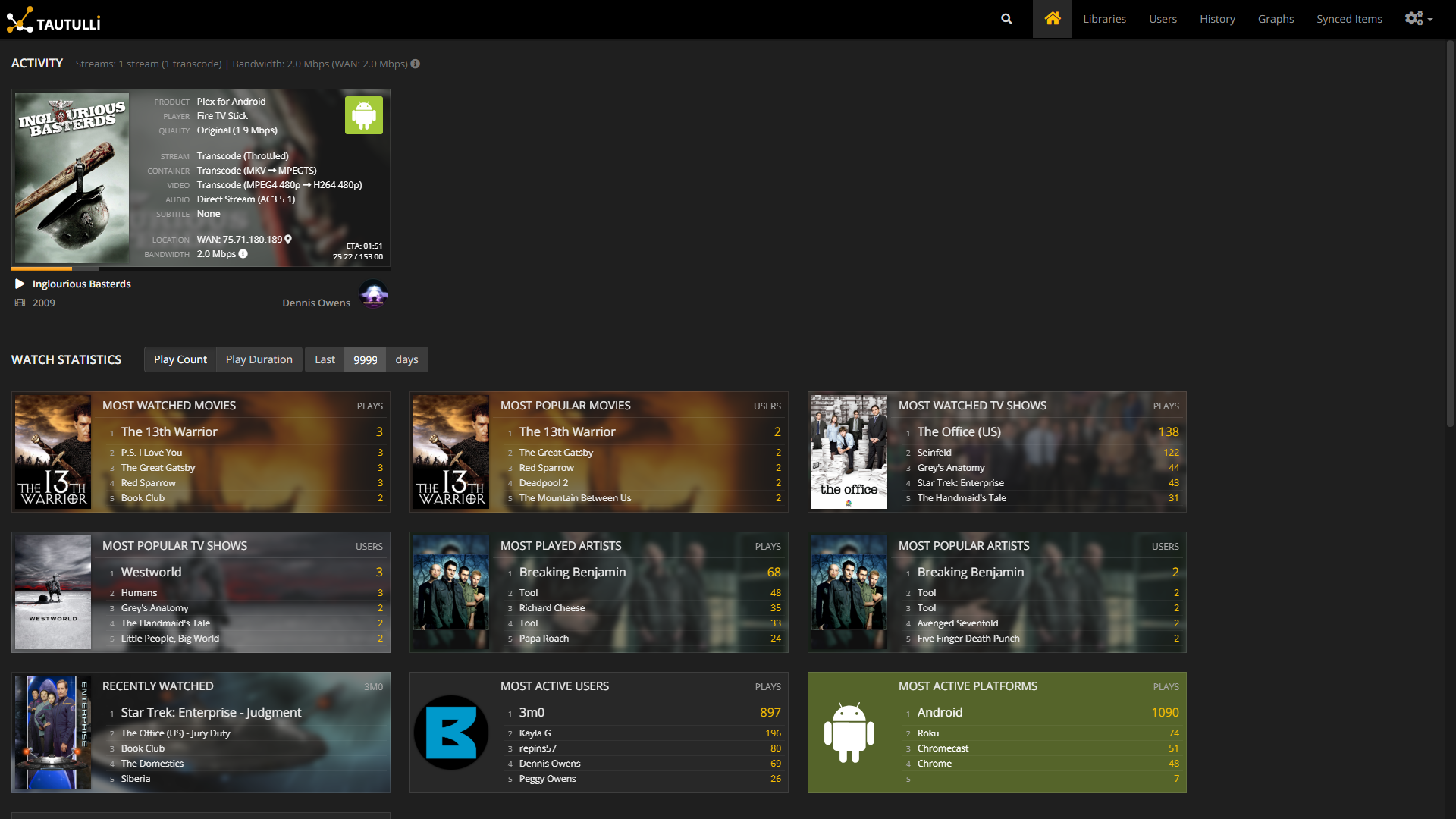Click the IP location marker icon

coord(288,240)
